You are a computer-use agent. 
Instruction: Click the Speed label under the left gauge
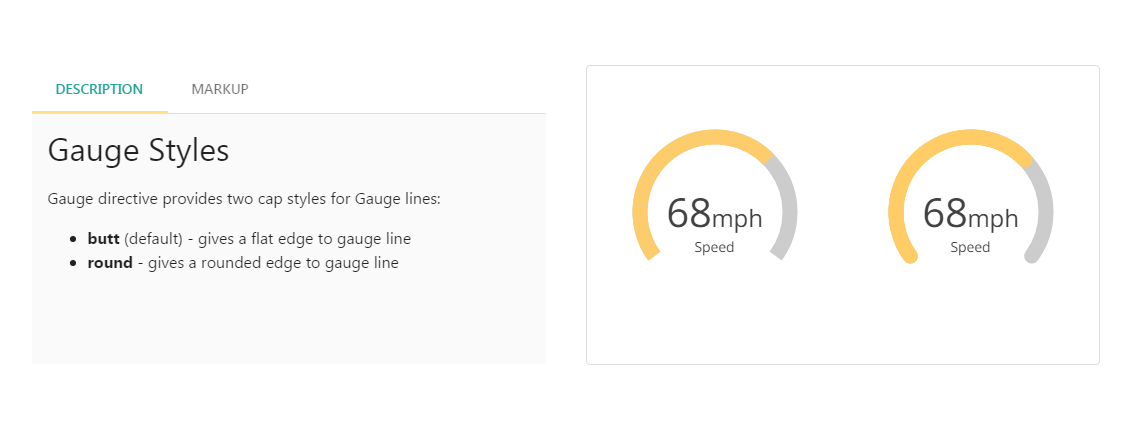tap(714, 247)
